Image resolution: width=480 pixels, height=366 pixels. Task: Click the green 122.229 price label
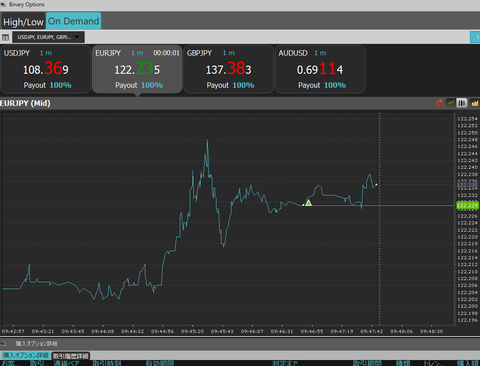click(467, 205)
